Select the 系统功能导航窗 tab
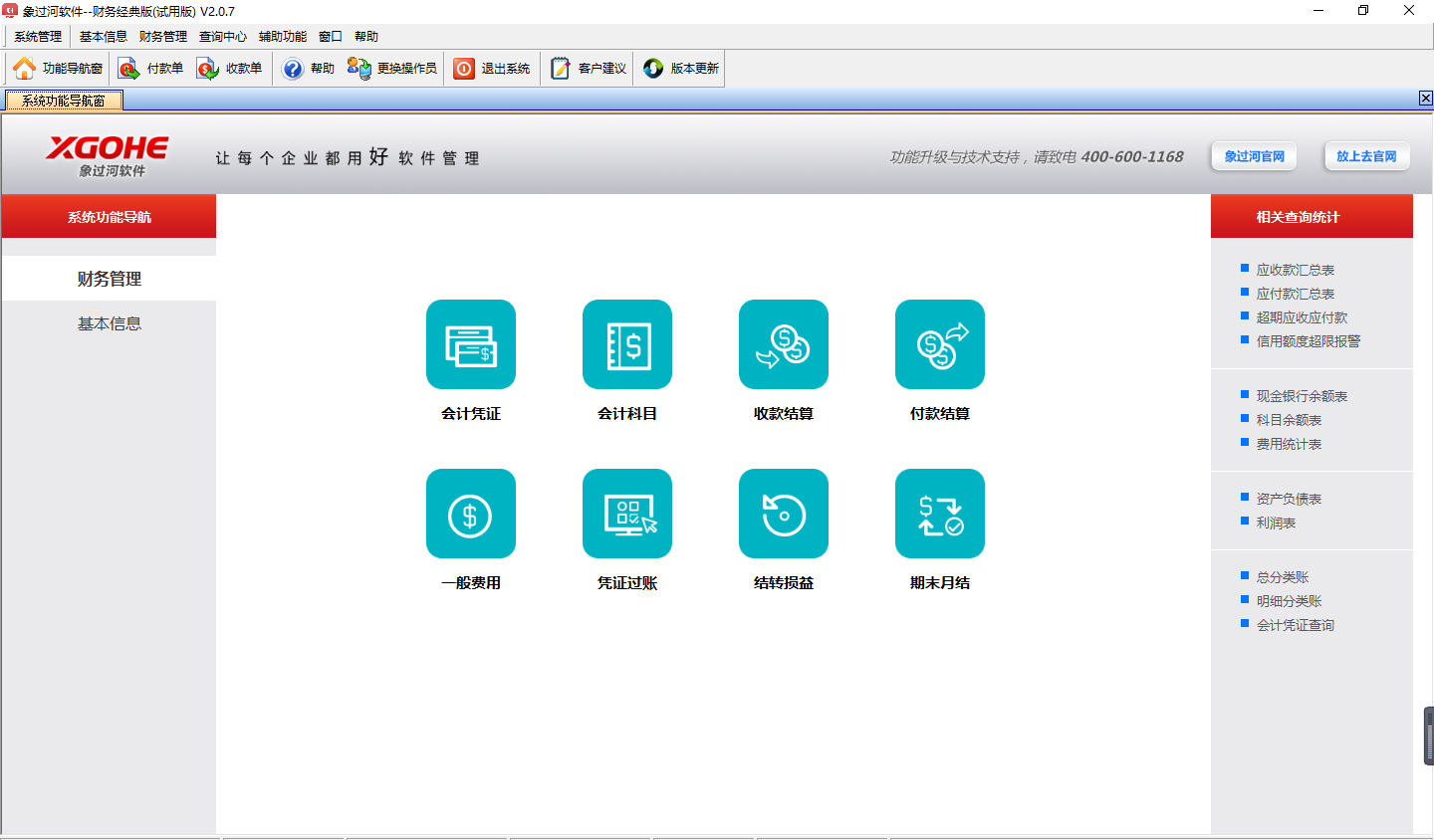This screenshot has width=1434, height=840. pyautogui.click(x=64, y=101)
